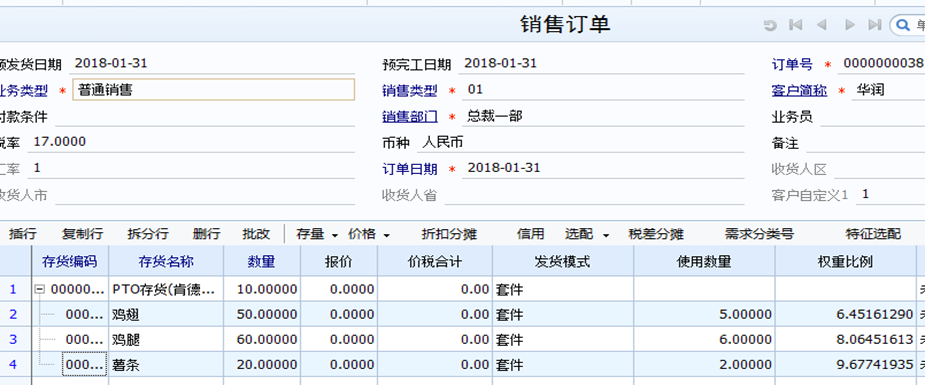The width and height of the screenshot is (925, 385).
Task: Click the 删行 toolbar button
Action: (x=206, y=234)
